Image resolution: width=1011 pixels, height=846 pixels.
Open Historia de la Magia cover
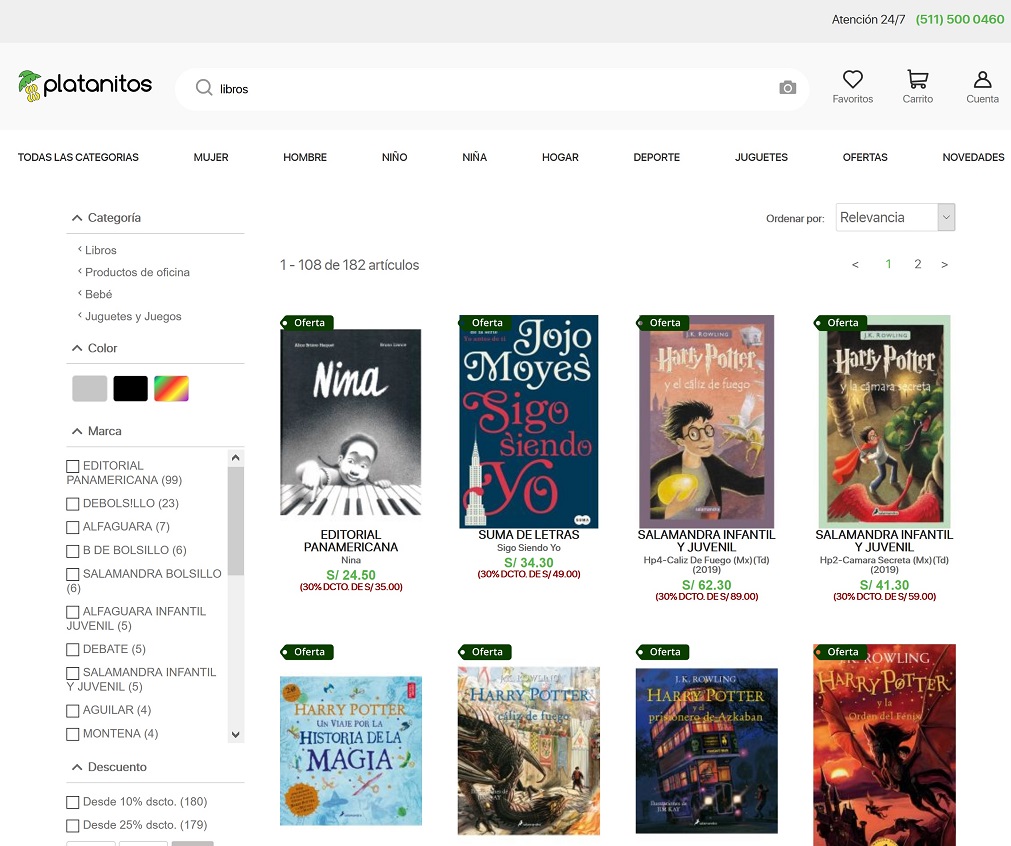coord(351,751)
